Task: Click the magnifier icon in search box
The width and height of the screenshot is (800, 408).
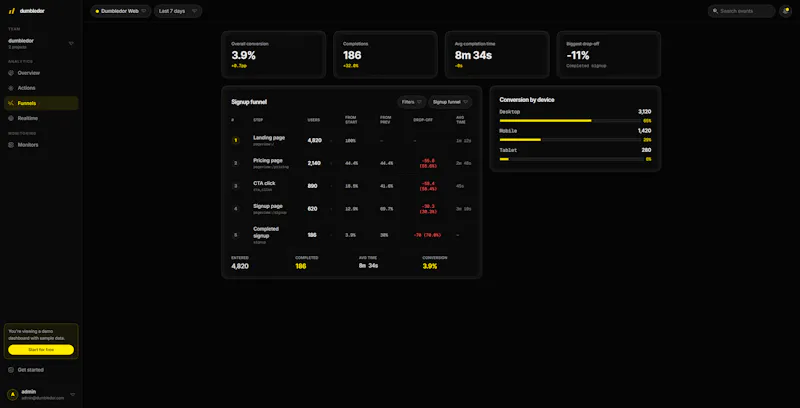Action: (715, 11)
